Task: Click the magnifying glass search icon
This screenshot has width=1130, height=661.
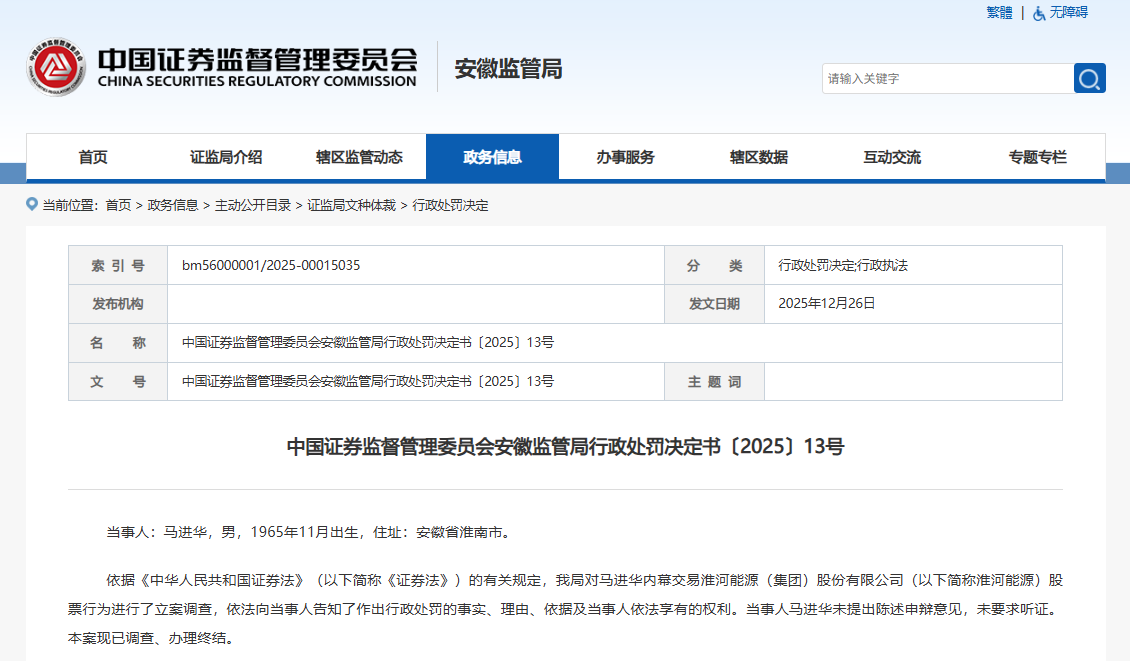Action: 1089,78
